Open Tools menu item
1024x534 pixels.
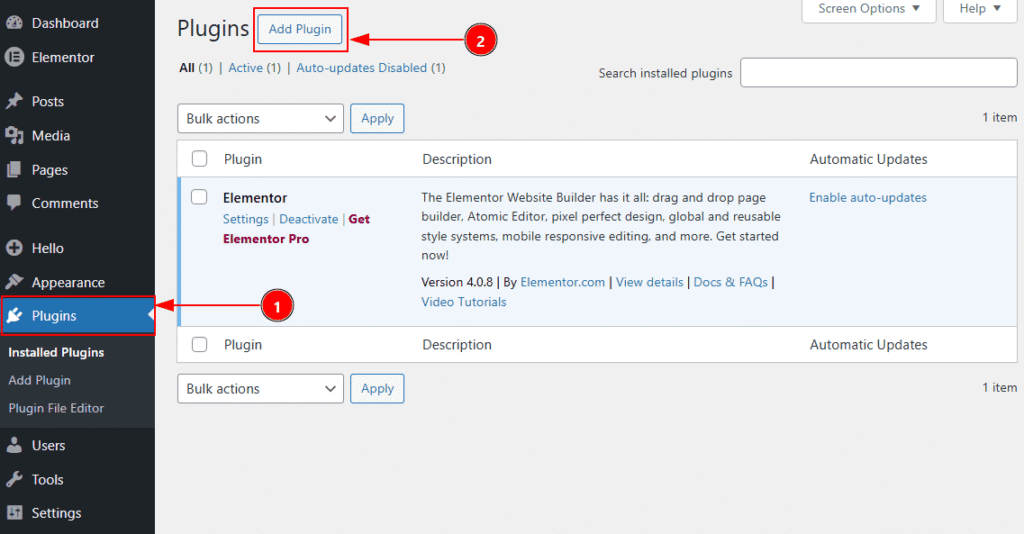click(x=48, y=479)
